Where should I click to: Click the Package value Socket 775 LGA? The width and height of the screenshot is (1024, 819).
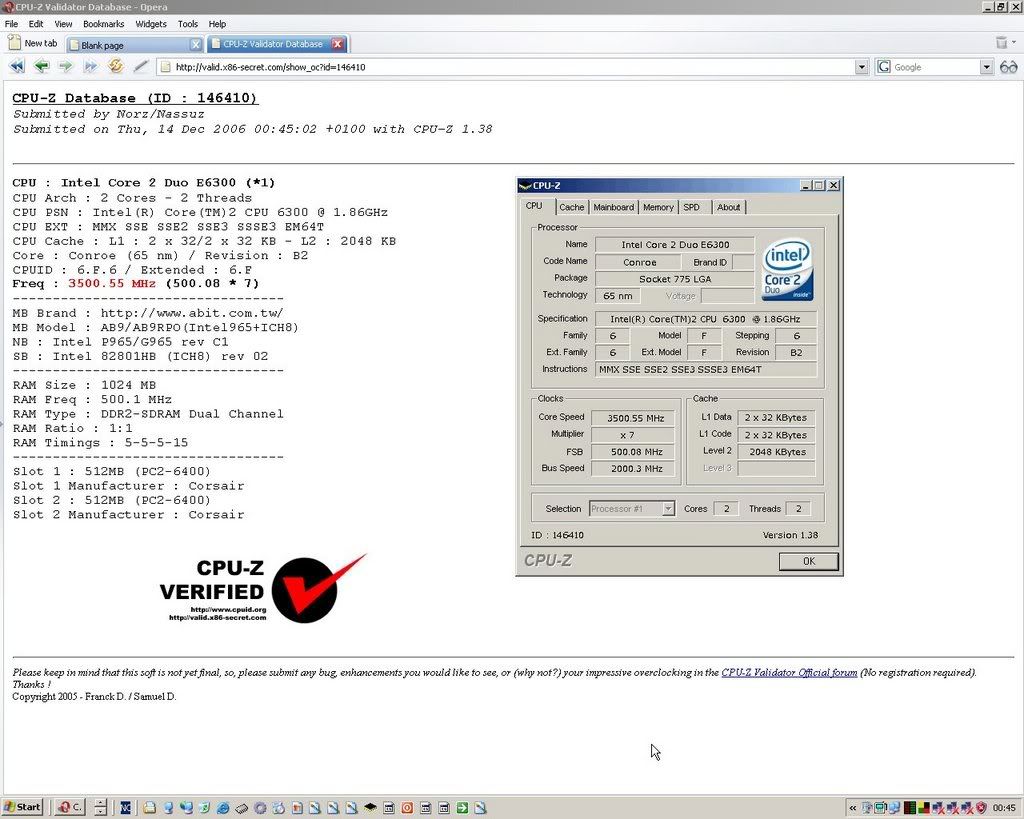tap(675, 279)
